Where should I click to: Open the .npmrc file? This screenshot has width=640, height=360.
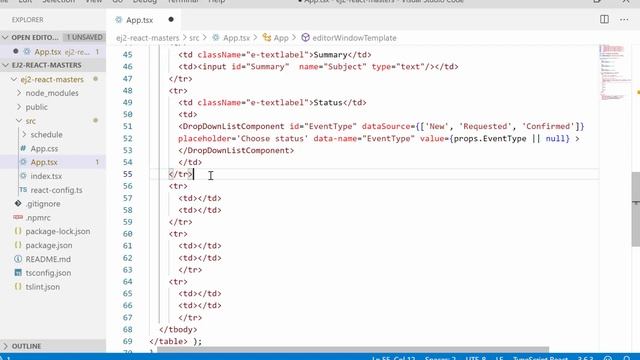point(38,218)
